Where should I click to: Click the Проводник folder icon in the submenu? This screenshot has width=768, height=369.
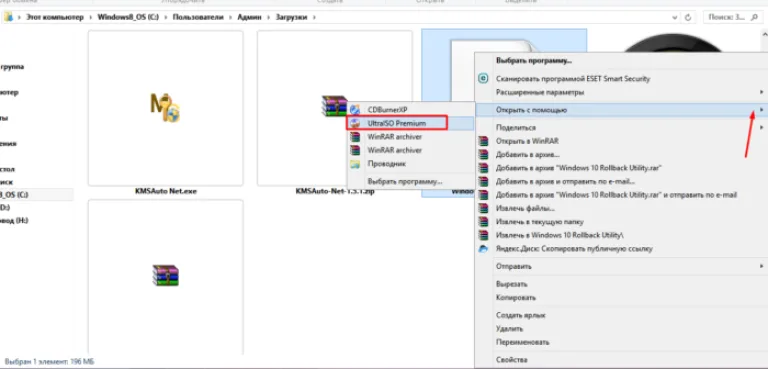355,164
